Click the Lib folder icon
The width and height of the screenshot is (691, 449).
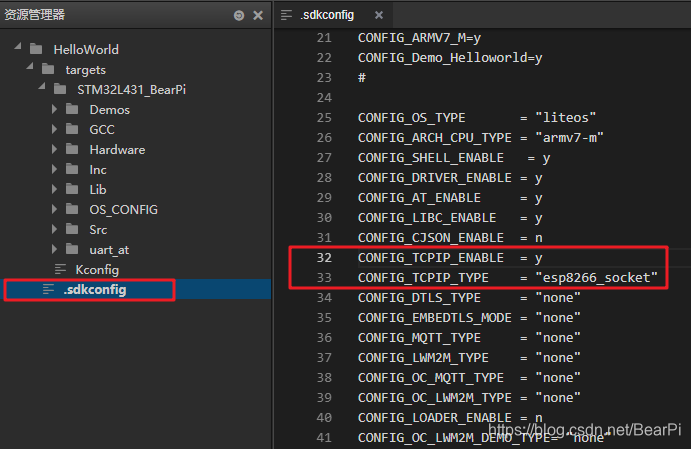pyautogui.click(x=72, y=189)
